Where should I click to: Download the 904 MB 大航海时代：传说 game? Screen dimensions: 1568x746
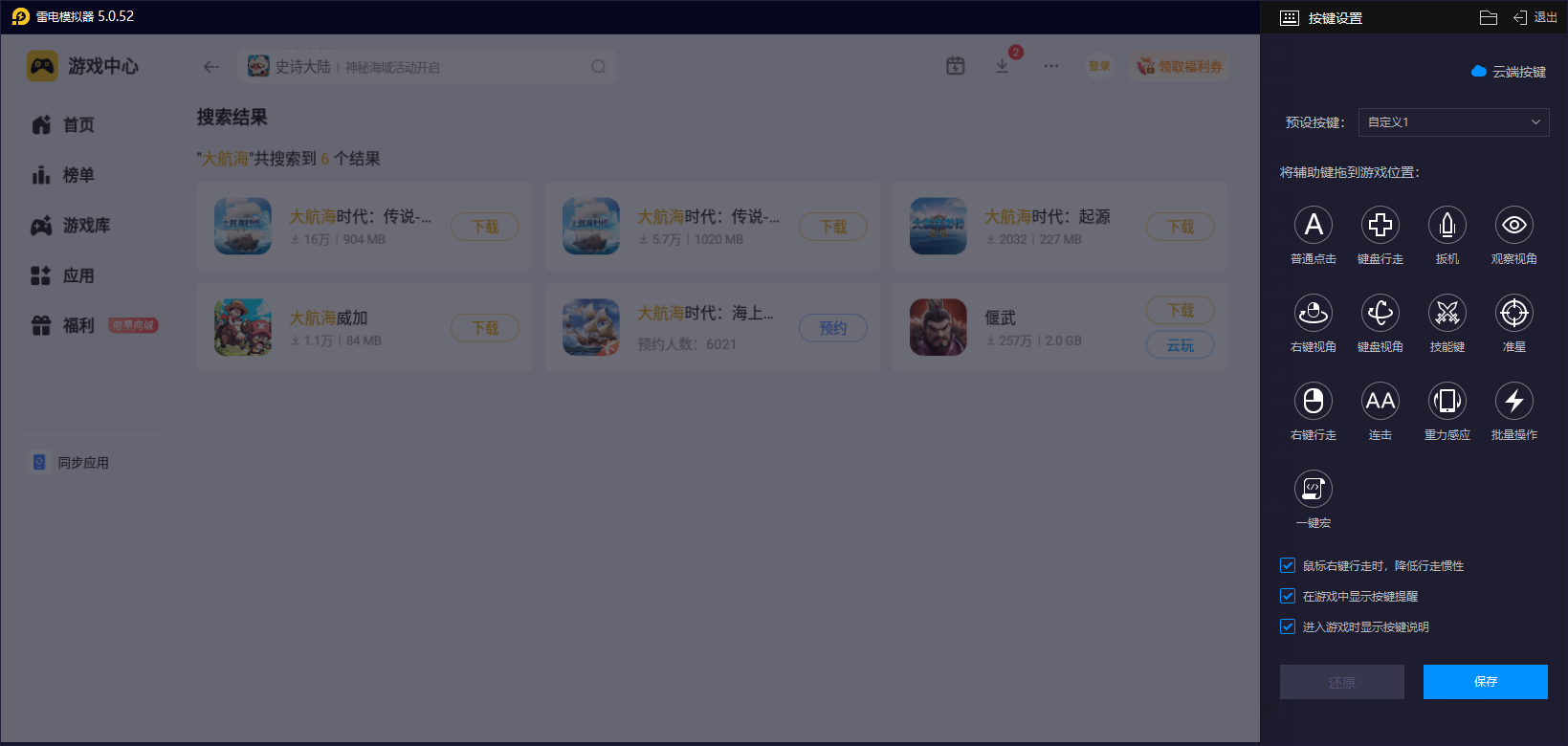(485, 227)
